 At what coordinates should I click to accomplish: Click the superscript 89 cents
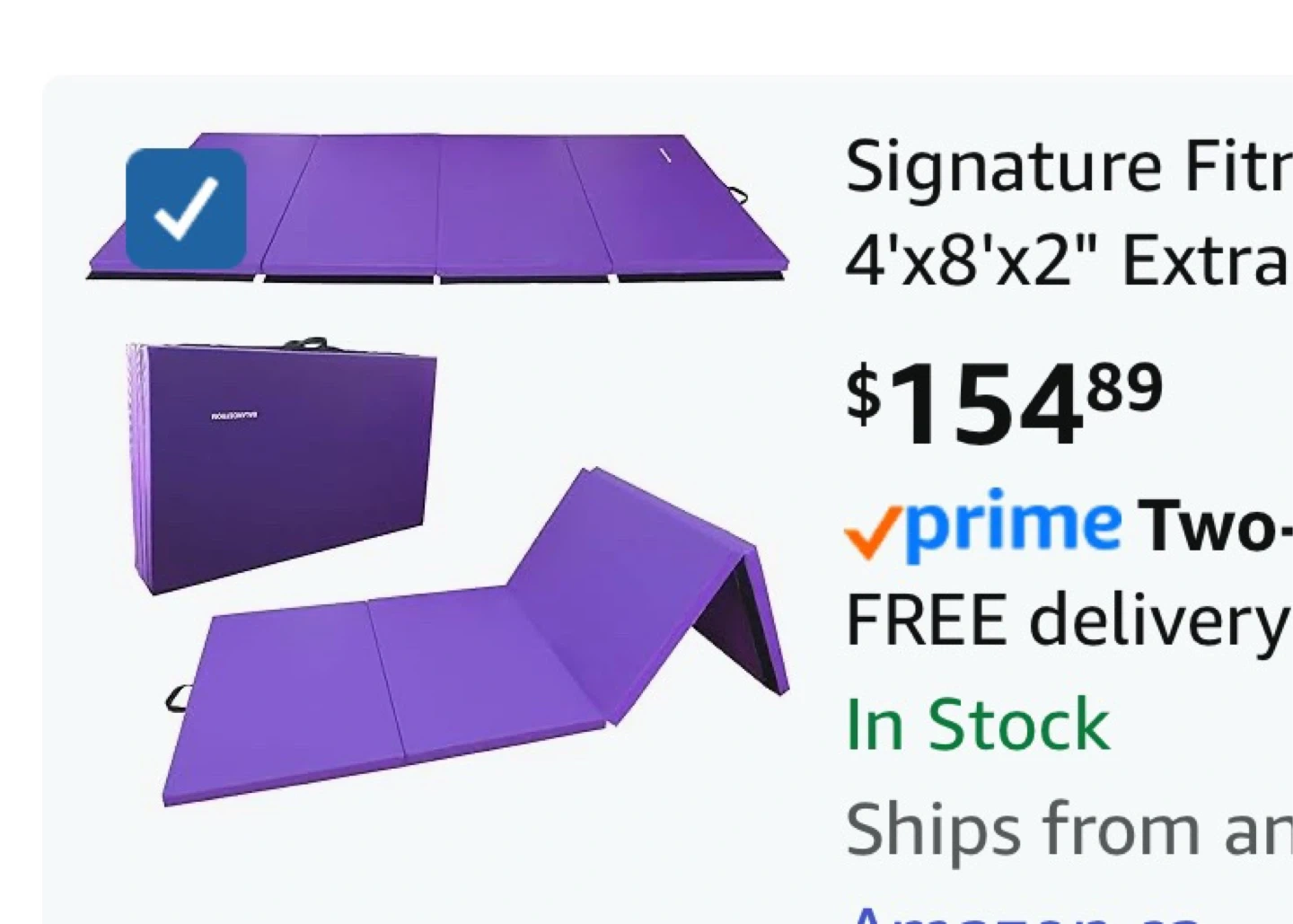(x=1124, y=388)
